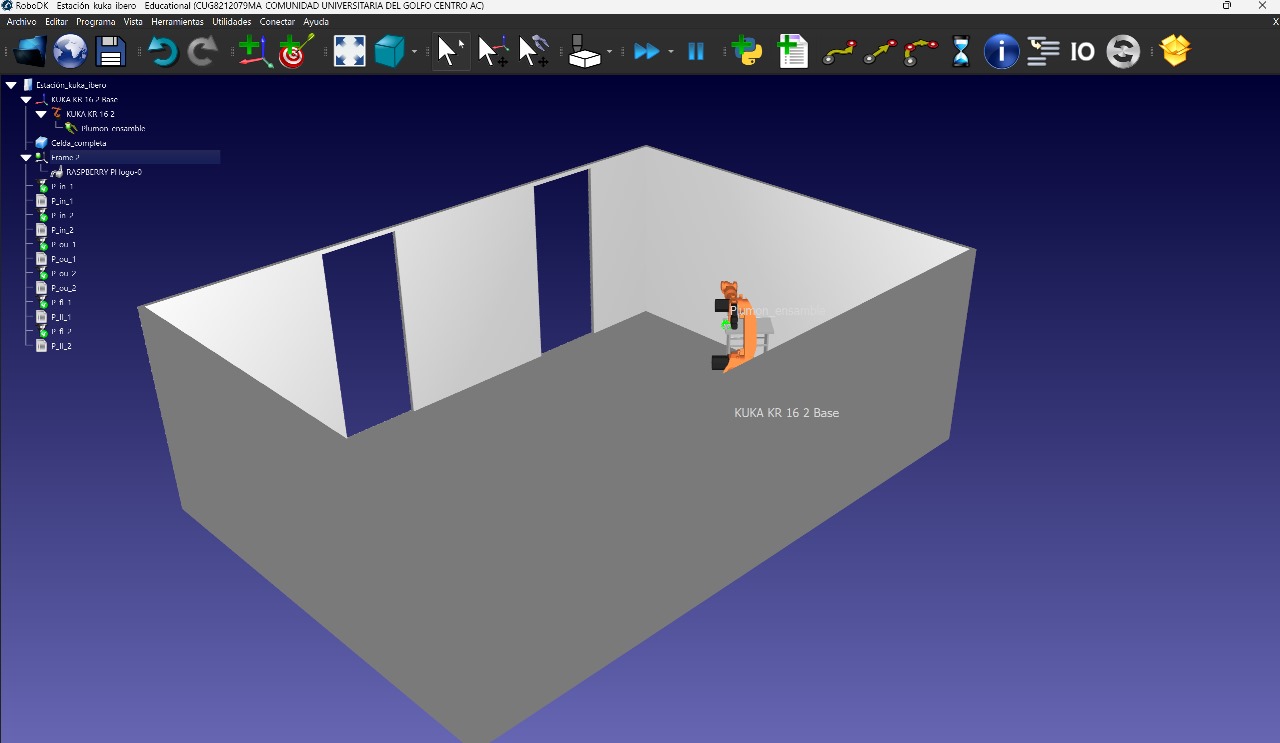The height and width of the screenshot is (743, 1280).
Task: Toggle the Move reference frames cursor tool
Action: [493, 51]
